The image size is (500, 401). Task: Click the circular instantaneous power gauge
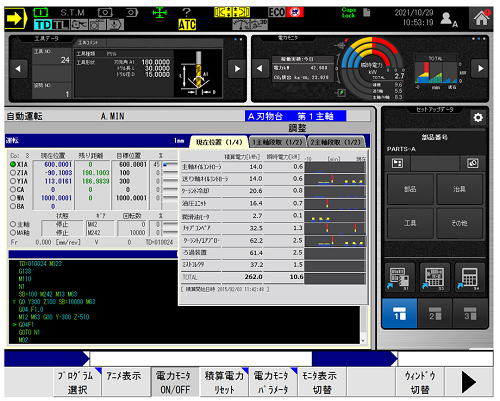click(x=371, y=69)
